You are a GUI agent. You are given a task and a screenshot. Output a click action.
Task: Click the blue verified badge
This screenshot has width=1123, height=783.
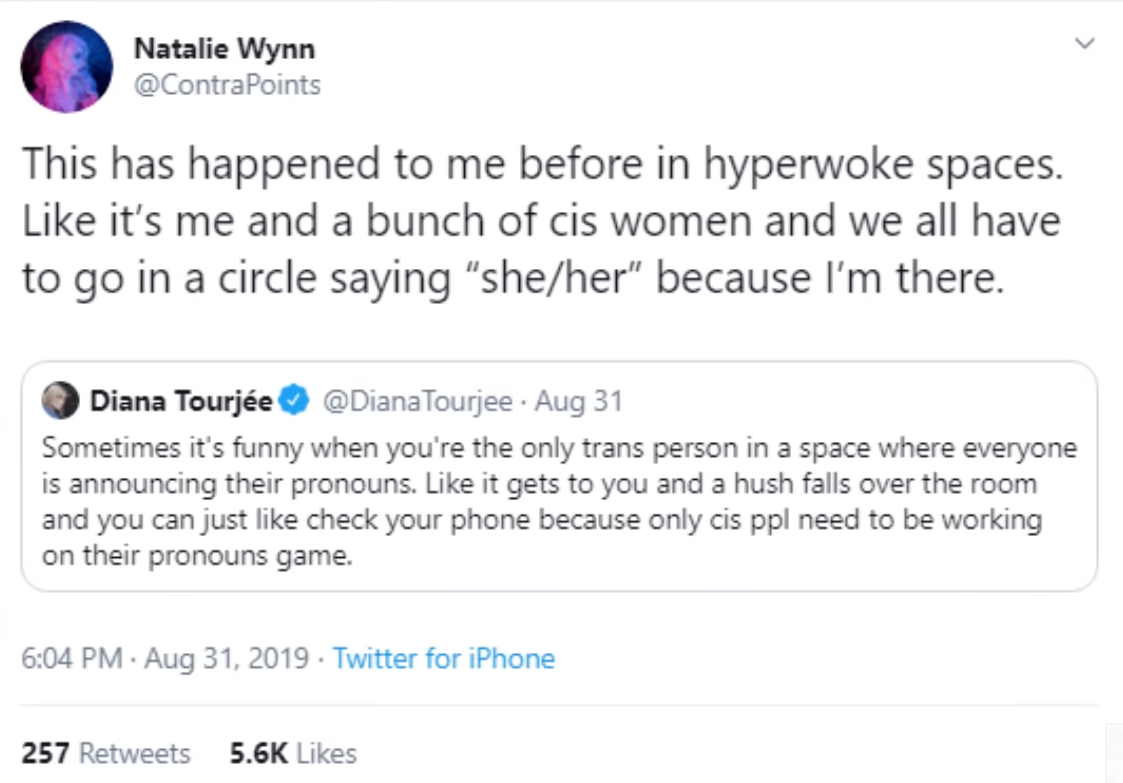pos(294,400)
